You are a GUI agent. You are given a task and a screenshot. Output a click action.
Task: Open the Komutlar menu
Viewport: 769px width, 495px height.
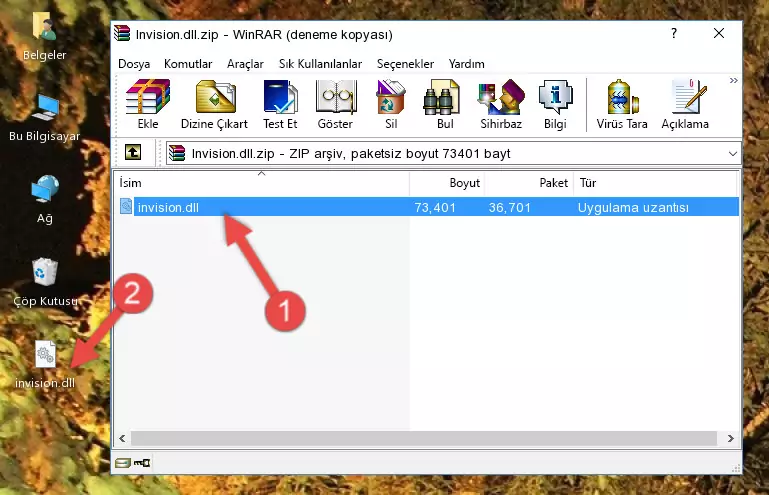[188, 64]
